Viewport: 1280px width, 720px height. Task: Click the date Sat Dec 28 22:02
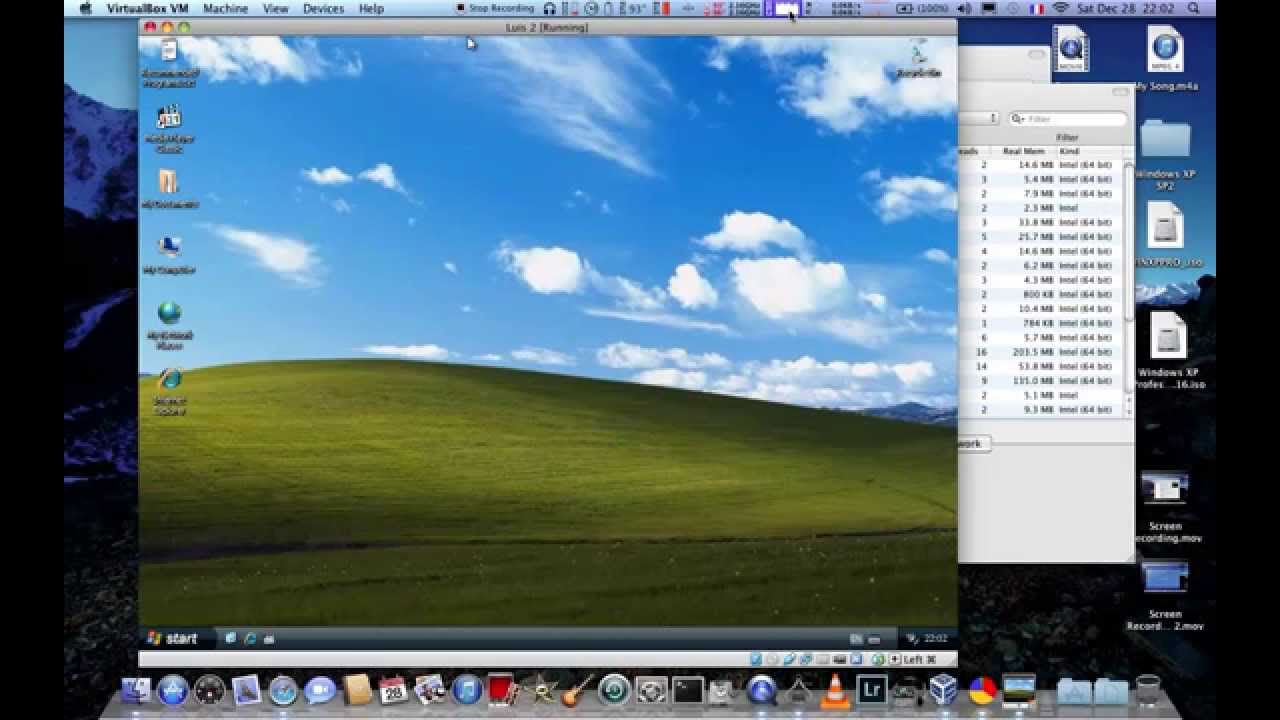[x=1127, y=8]
